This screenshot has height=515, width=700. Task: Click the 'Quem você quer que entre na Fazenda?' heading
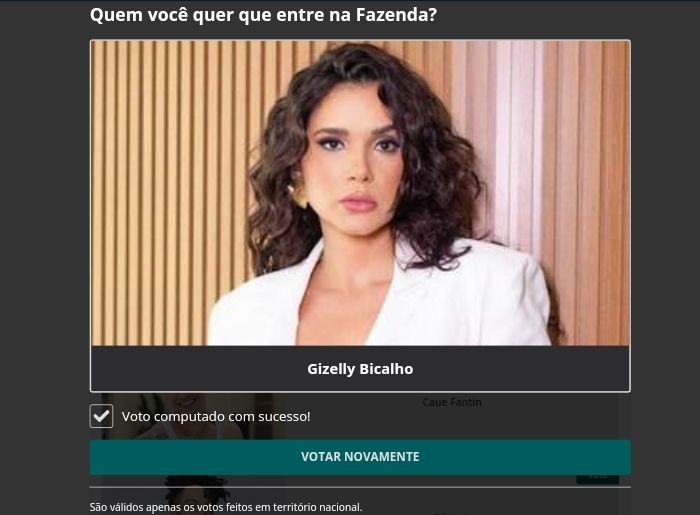[x=263, y=15]
